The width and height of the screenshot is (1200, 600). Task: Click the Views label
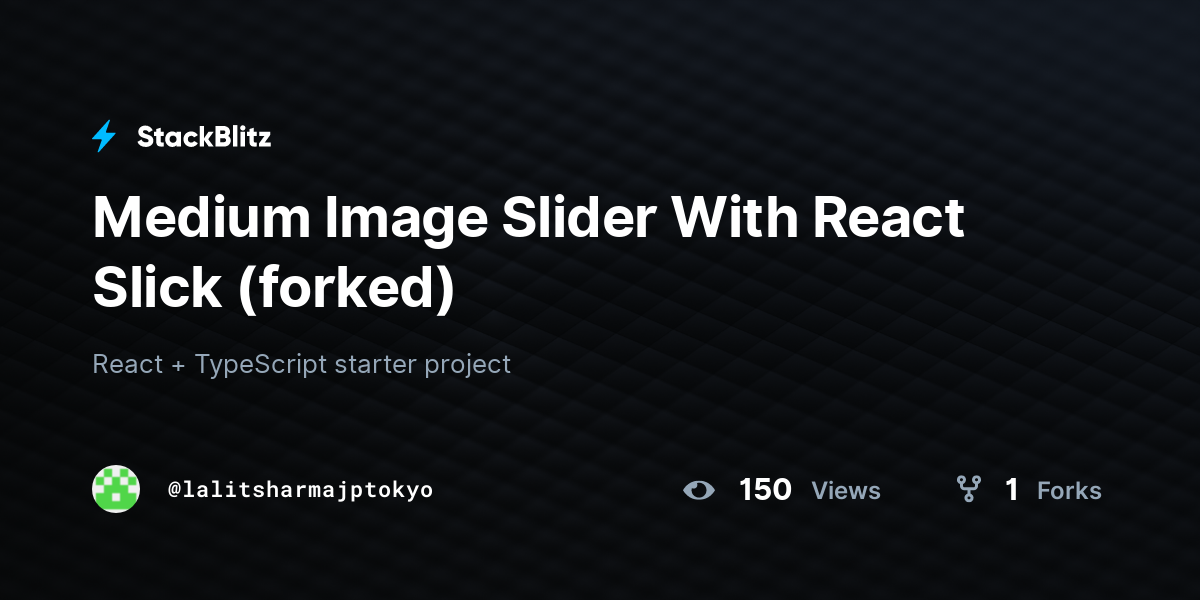(x=846, y=491)
